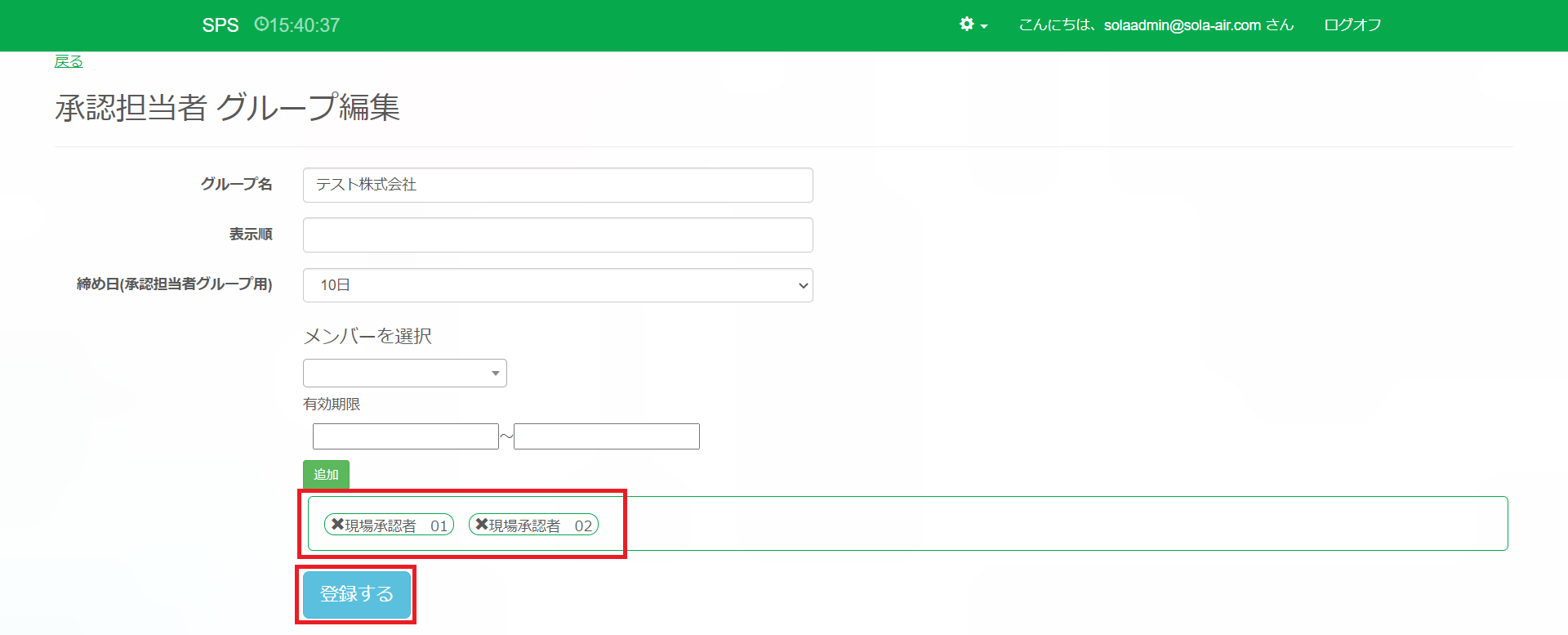Open the メンバーを選択 member dropdown

point(404,373)
